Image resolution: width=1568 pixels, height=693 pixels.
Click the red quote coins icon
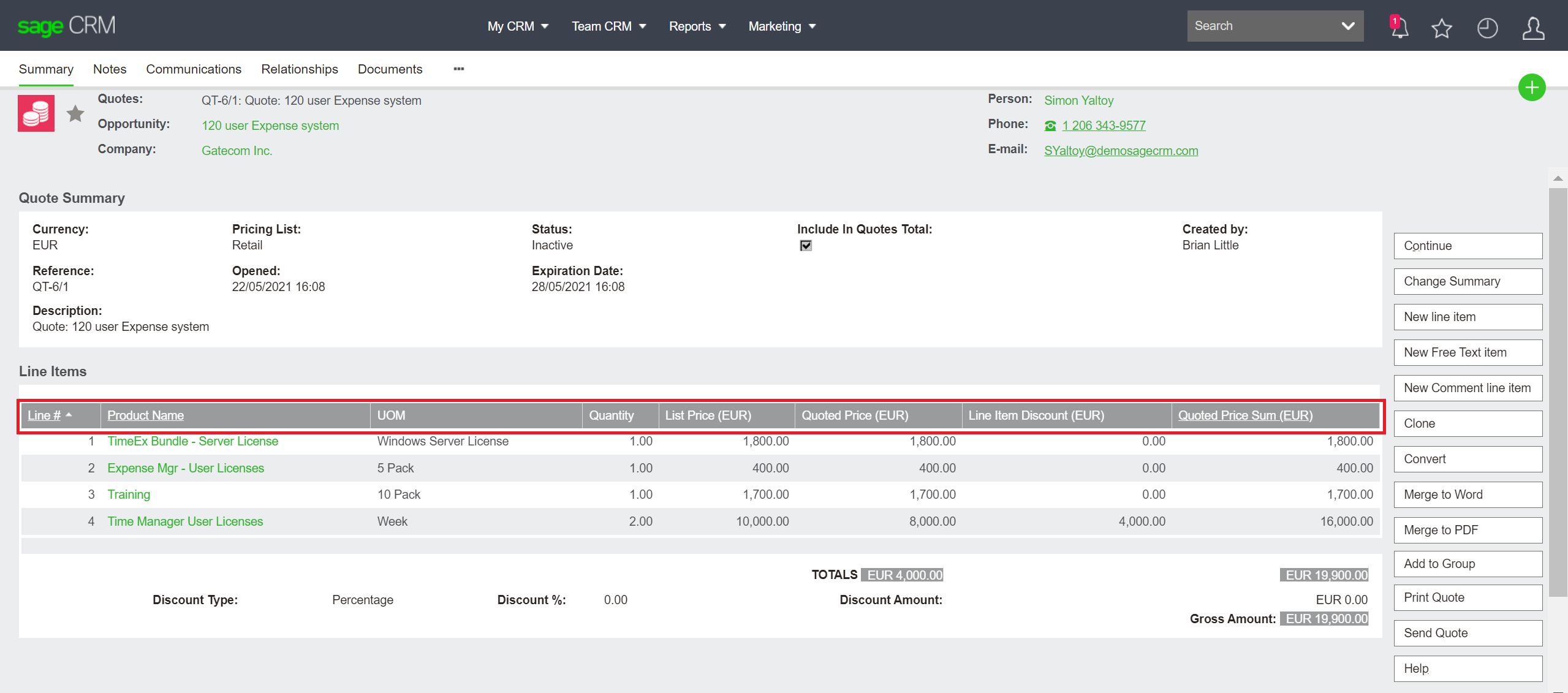(36, 113)
